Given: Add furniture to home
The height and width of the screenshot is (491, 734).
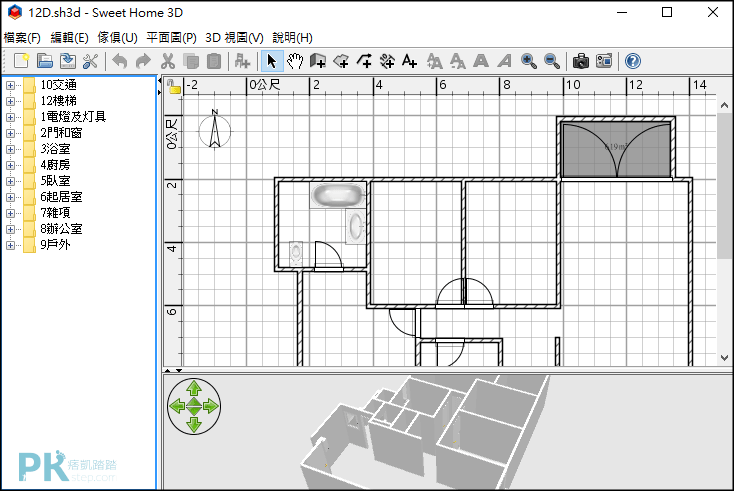Looking at the screenshot, I should click(242, 61).
